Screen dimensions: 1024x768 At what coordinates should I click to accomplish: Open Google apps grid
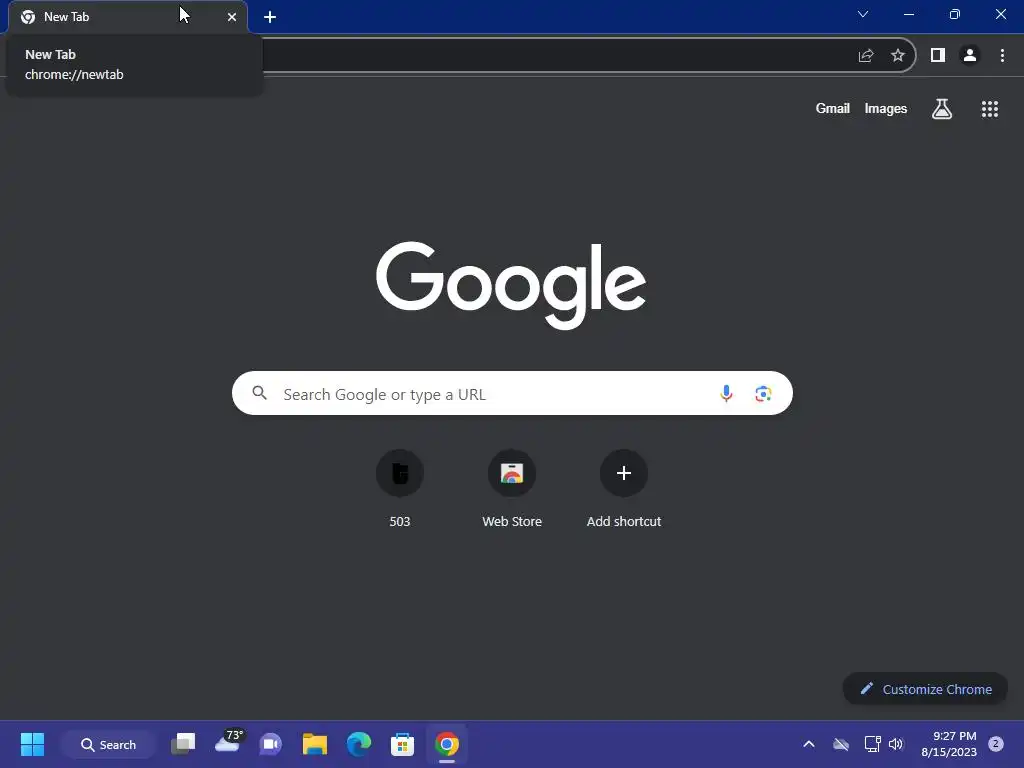click(x=990, y=109)
